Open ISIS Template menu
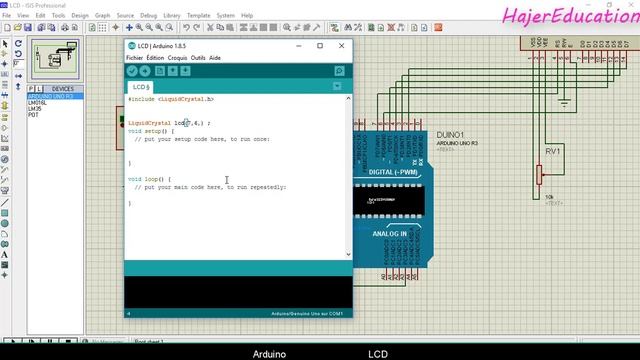Viewport: 640px width, 360px height. [x=199, y=16]
